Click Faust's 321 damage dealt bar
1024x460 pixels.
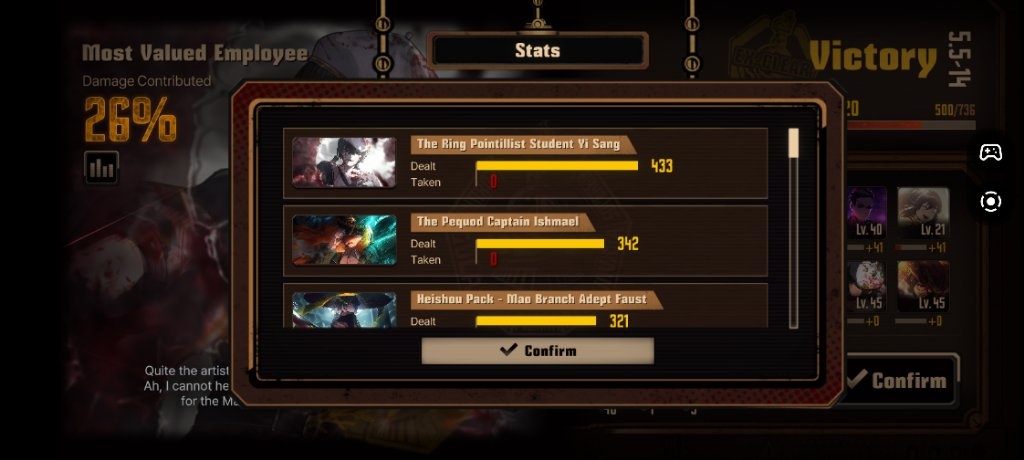[536, 321]
